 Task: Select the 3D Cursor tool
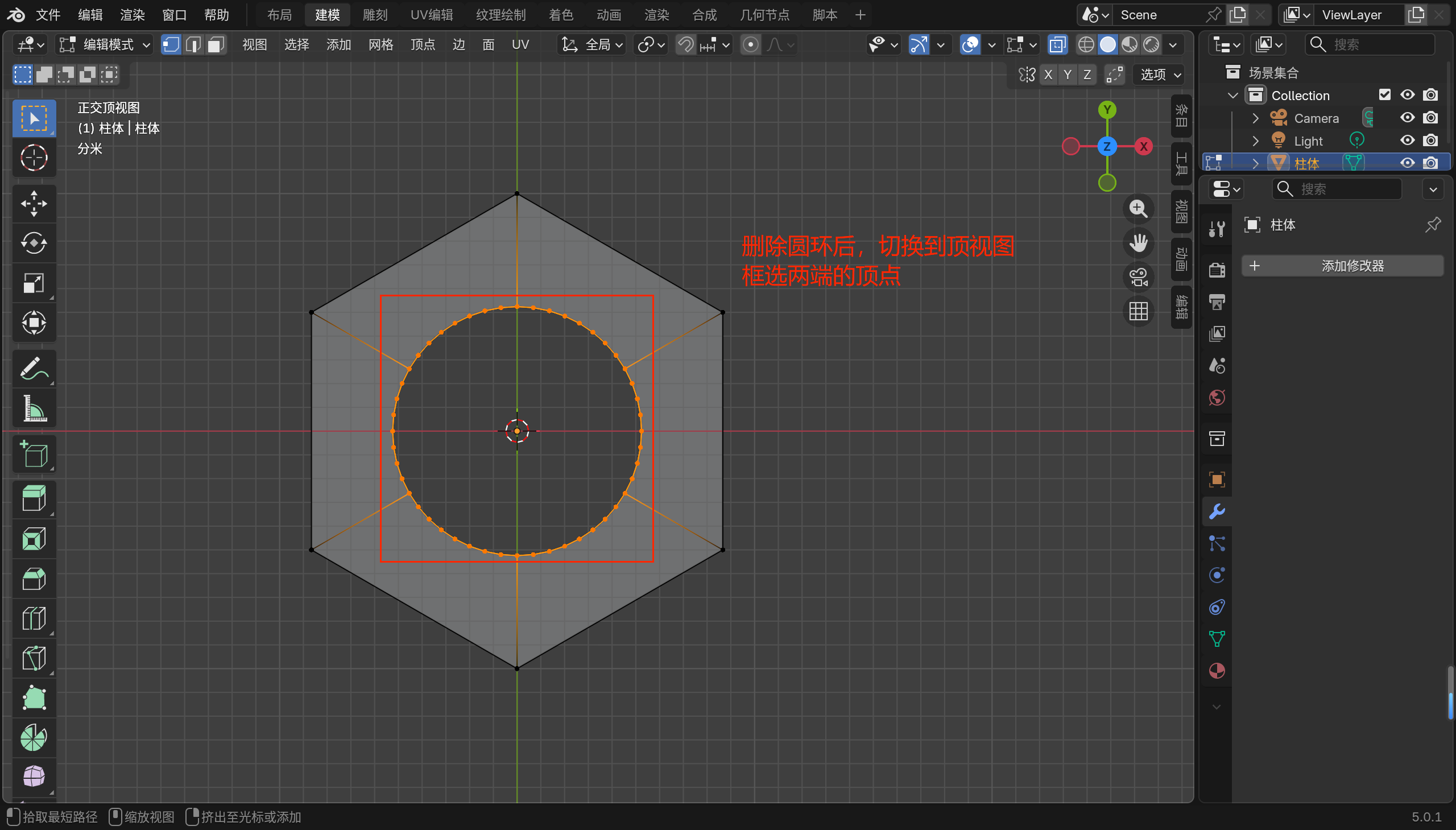coord(34,158)
